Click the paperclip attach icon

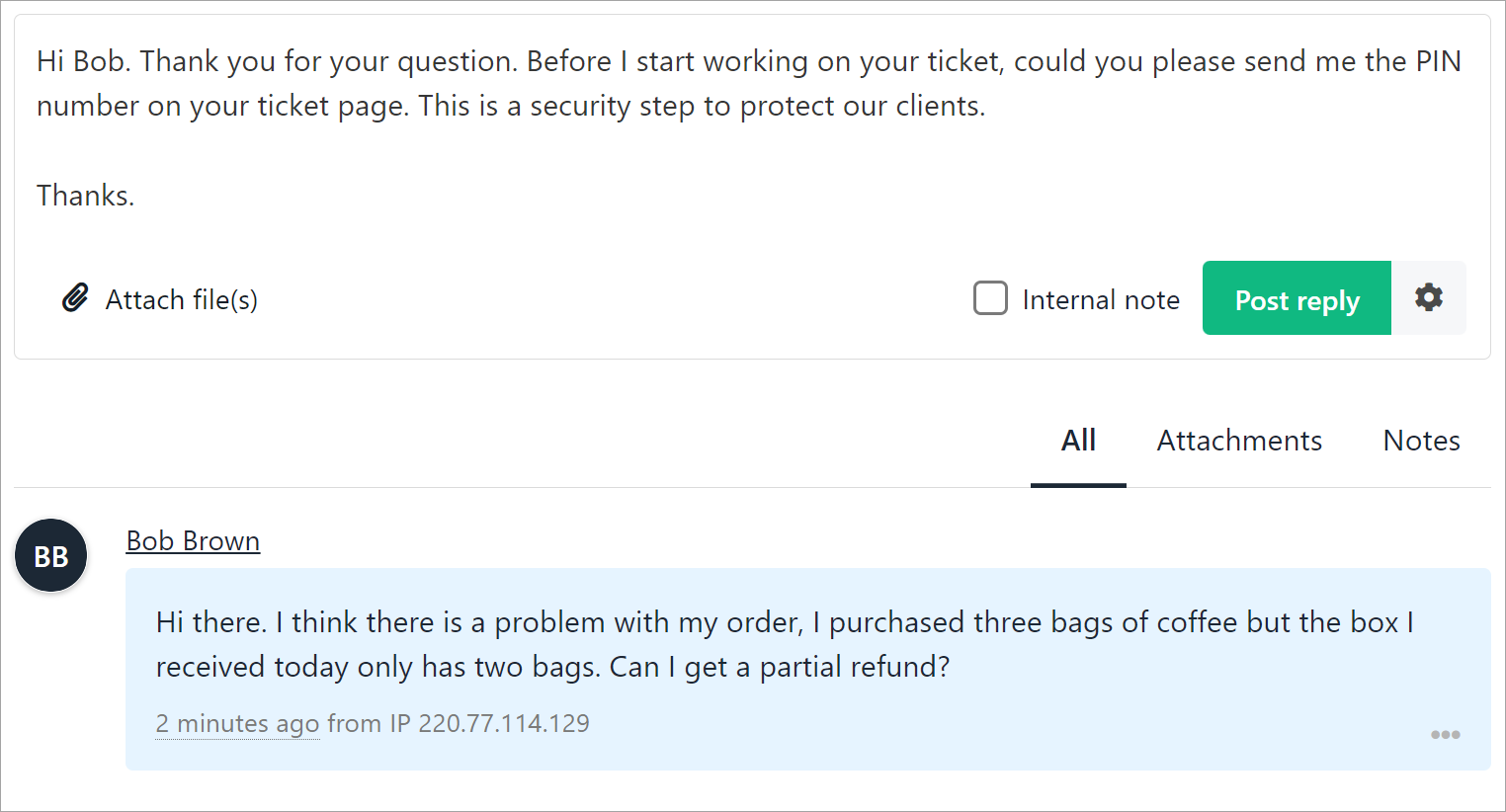(75, 298)
